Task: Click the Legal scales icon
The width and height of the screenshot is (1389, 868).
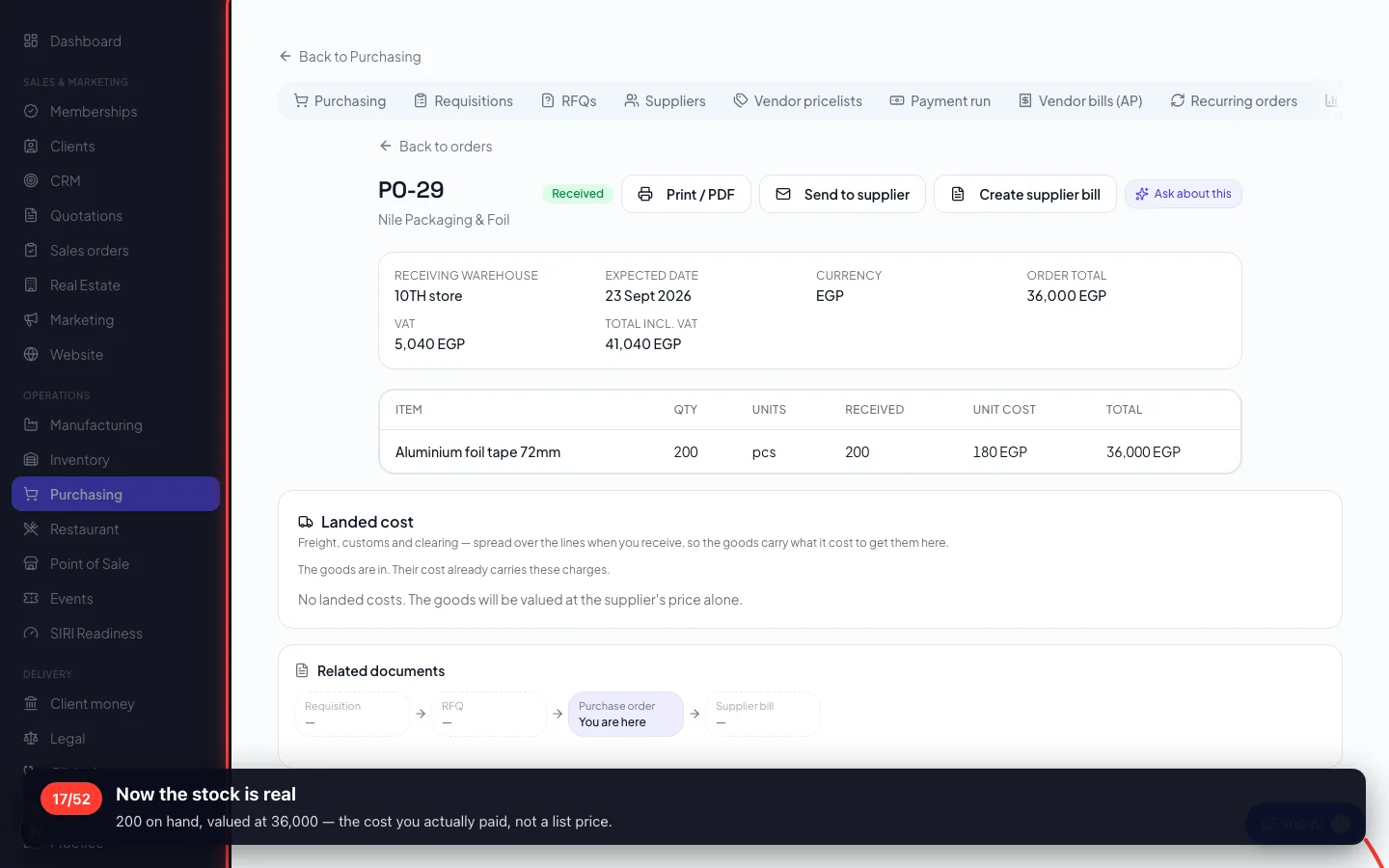Action: pos(31,738)
